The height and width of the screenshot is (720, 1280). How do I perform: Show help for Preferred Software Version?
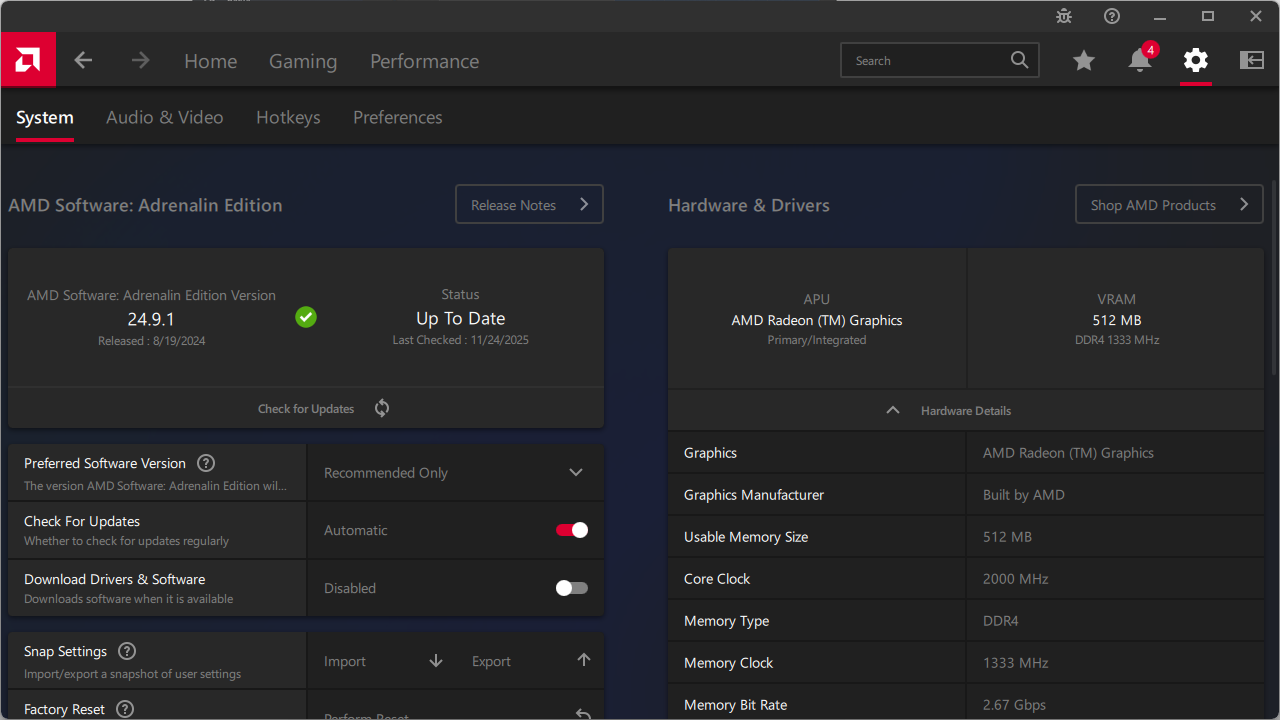(x=206, y=463)
